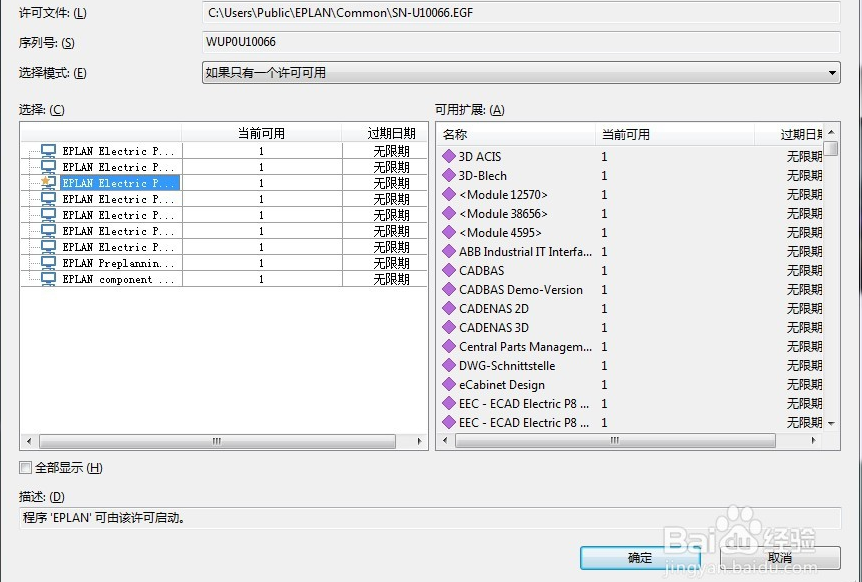This screenshot has height=582, width=862.
Task: Click the up arrow of the extensions vertical scrollbar
Action: click(x=831, y=132)
